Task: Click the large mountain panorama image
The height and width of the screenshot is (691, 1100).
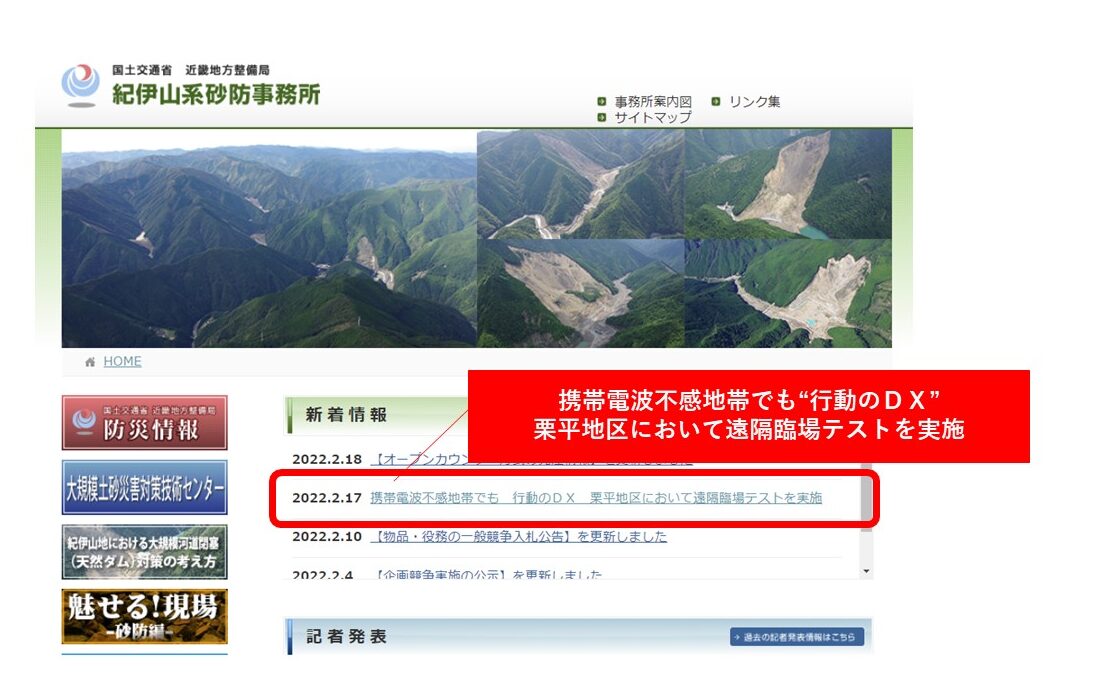Action: click(x=269, y=239)
